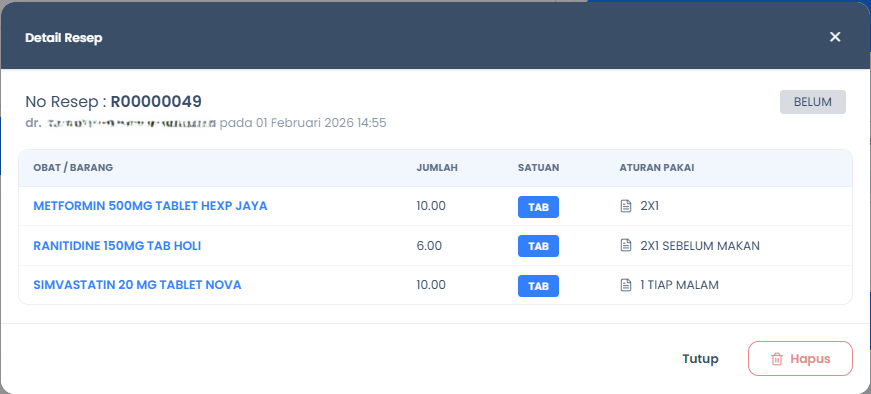This screenshot has height=394, width=871.
Task: Click the Hapus delete button
Action: pos(800,358)
